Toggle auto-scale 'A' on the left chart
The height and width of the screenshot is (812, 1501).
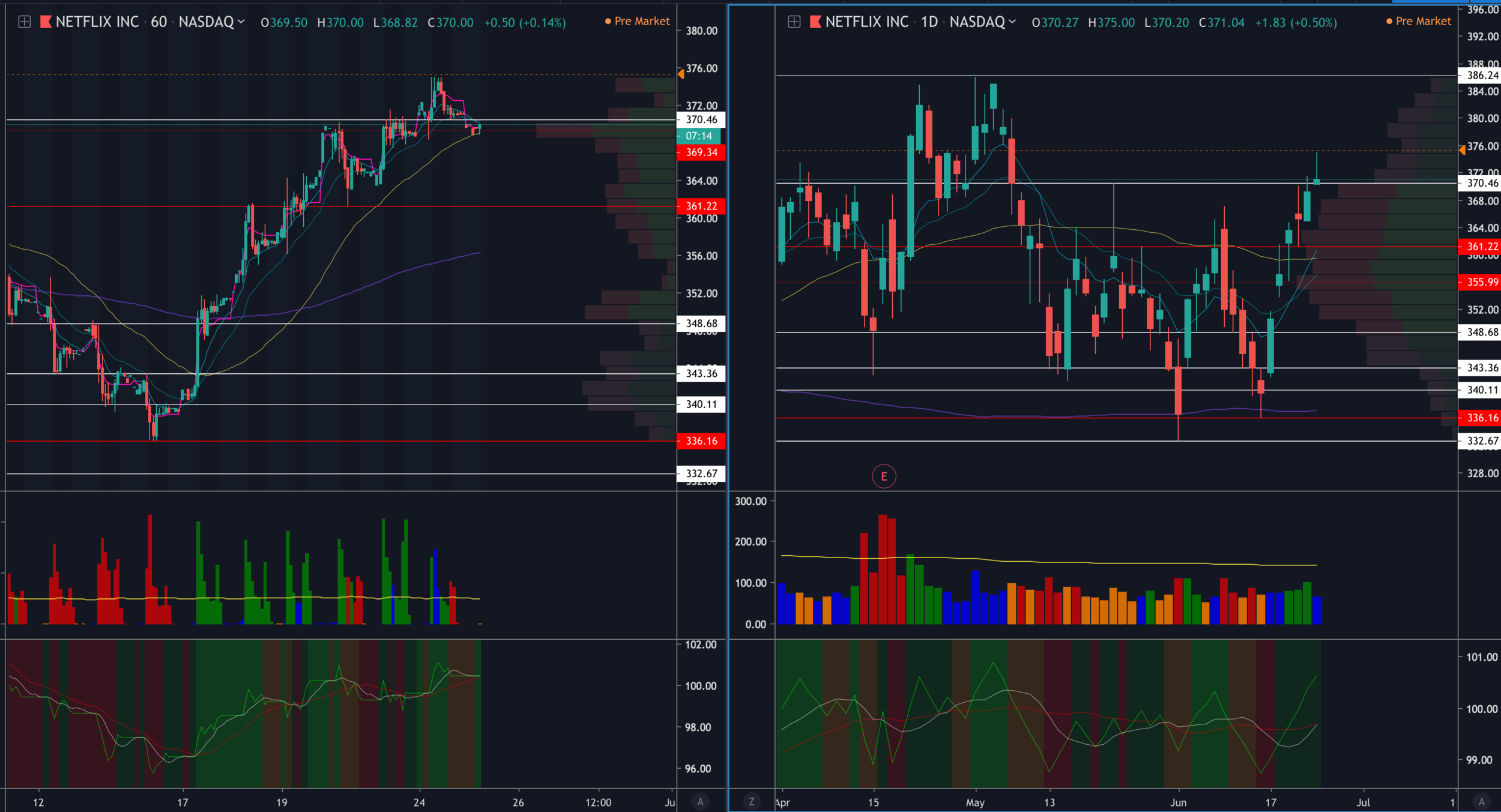[700, 801]
